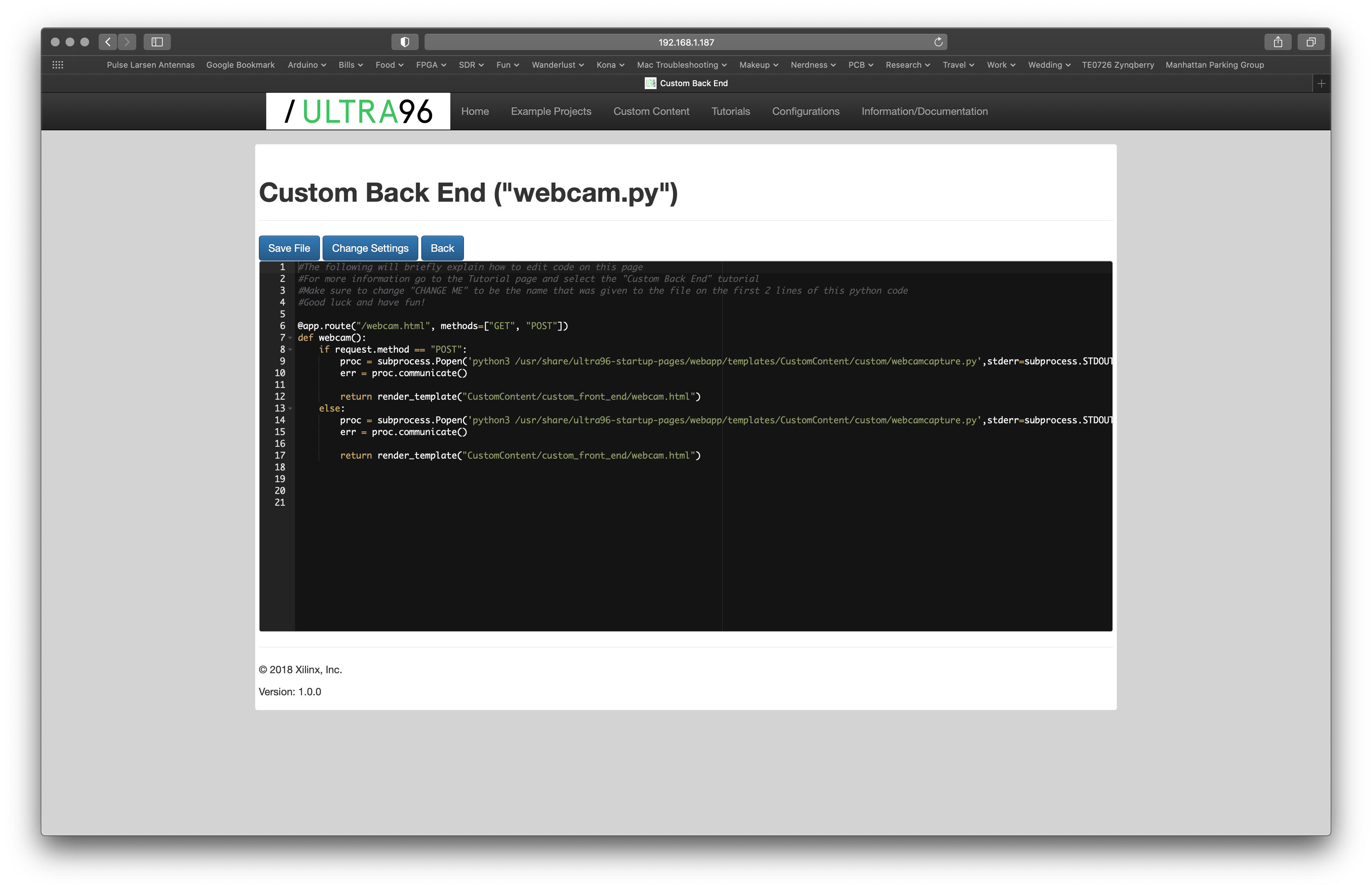The width and height of the screenshot is (1372, 890).
Task: Go forward with the Safari forward arrow
Action: click(x=127, y=42)
